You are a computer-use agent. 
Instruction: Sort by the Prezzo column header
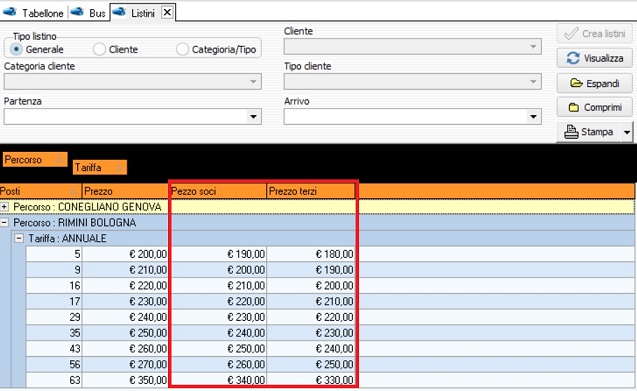click(125, 191)
